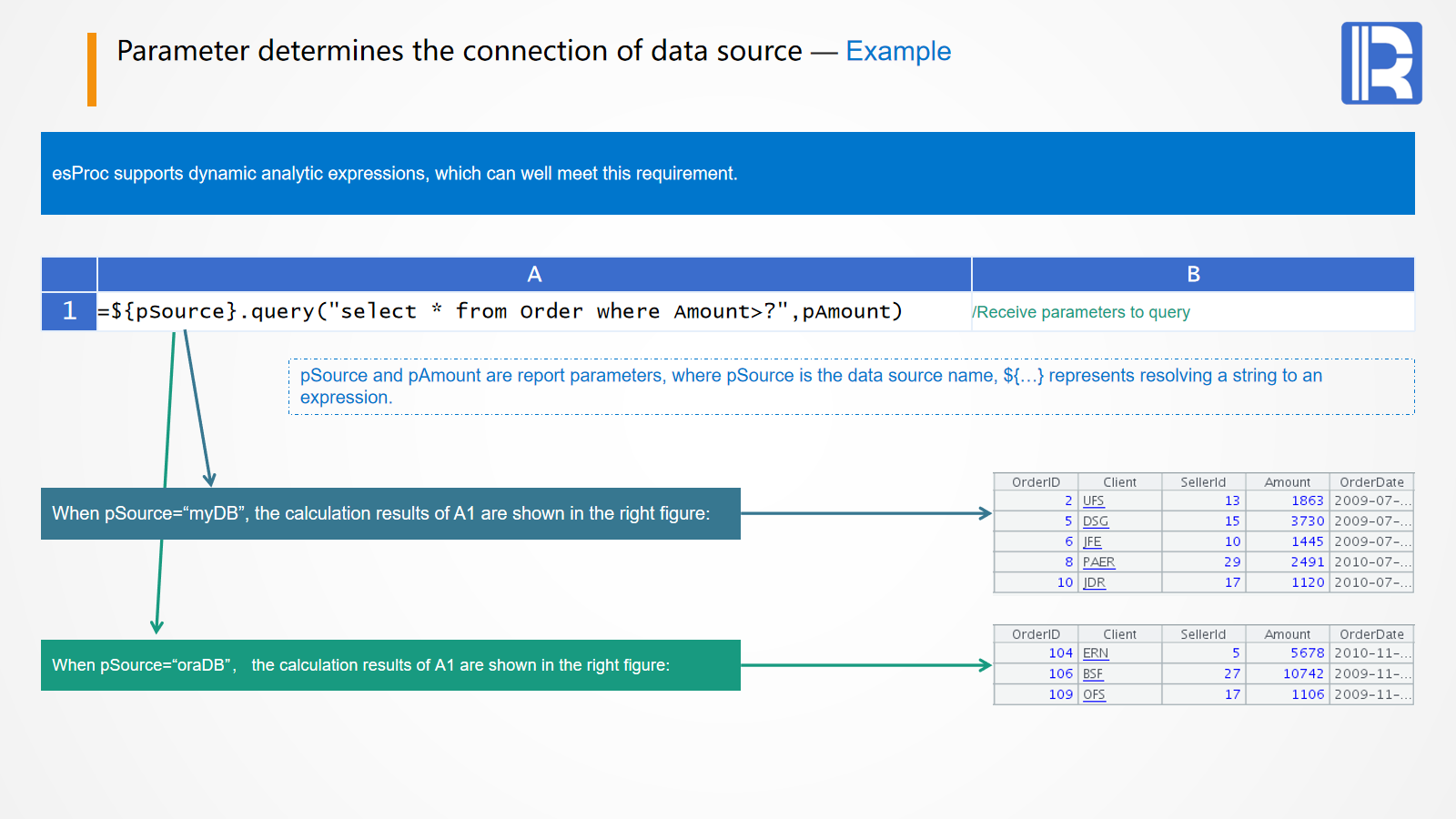The height and width of the screenshot is (819, 1456).
Task: Select row number 1 header cell
Action: point(69,311)
